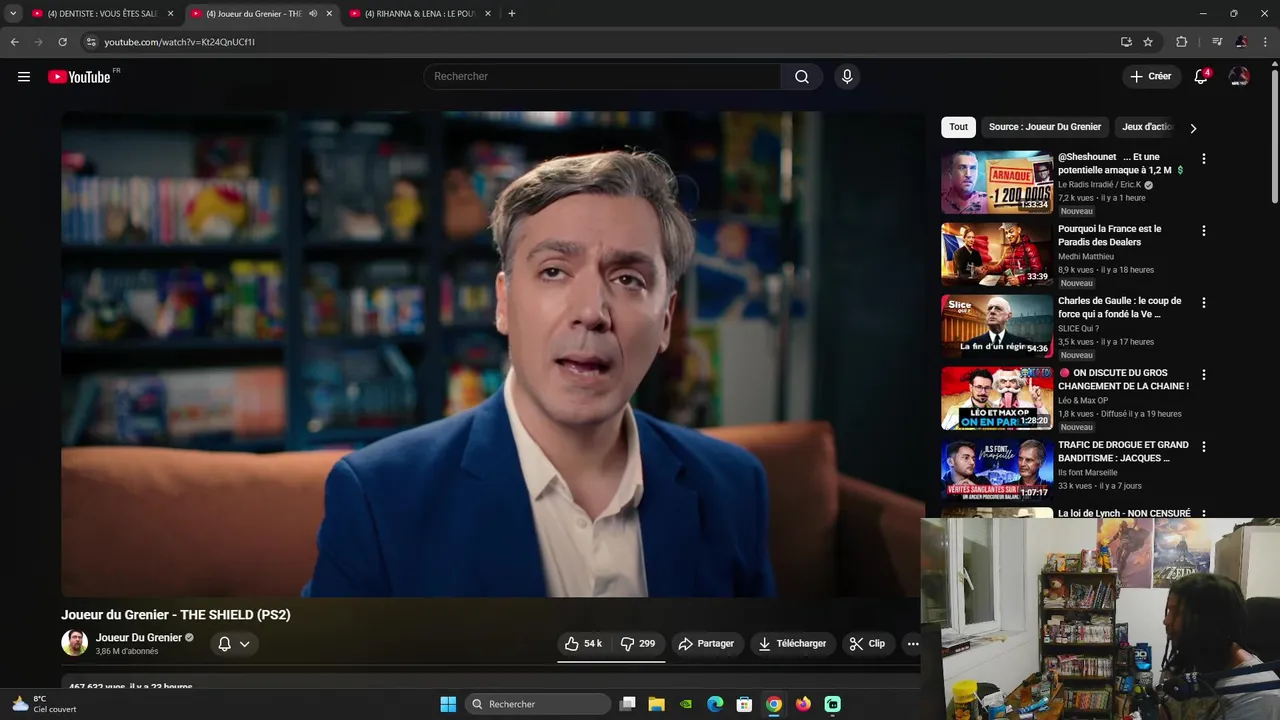Open options for Paradis des Dealers video
1280x720 pixels.
pyautogui.click(x=1204, y=231)
